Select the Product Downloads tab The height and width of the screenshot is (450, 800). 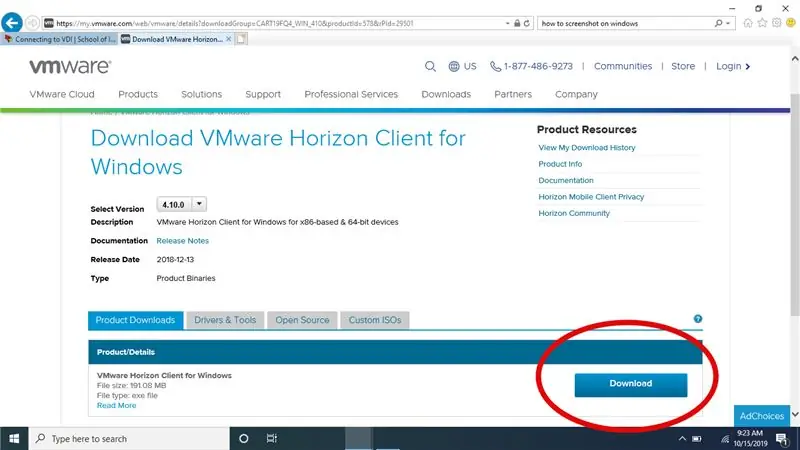tap(135, 320)
